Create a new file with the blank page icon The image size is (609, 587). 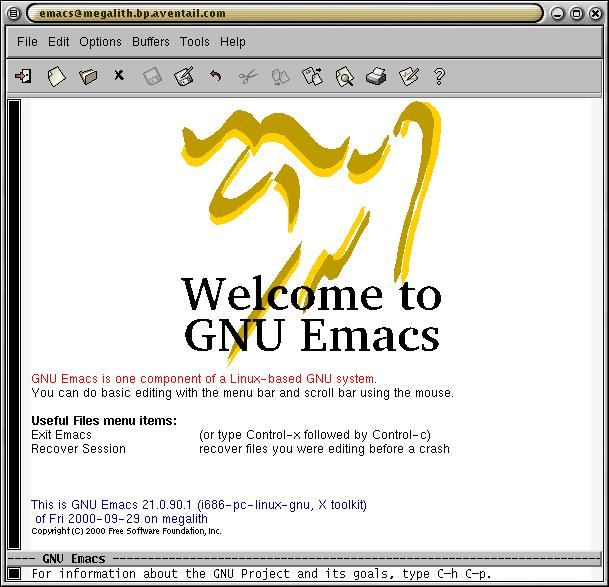(56, 76)
